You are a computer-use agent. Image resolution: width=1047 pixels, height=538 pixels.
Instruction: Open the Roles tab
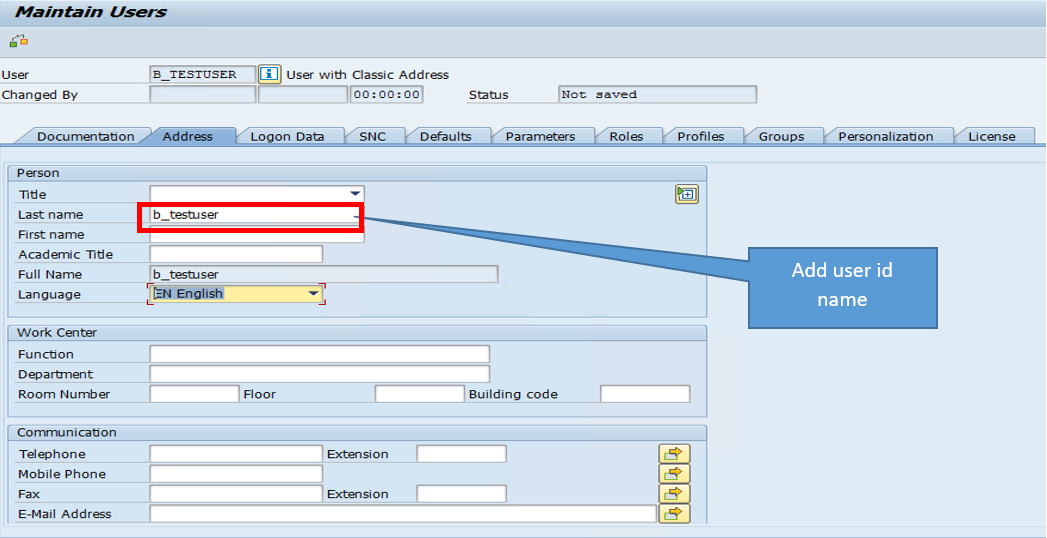(626, 136)
